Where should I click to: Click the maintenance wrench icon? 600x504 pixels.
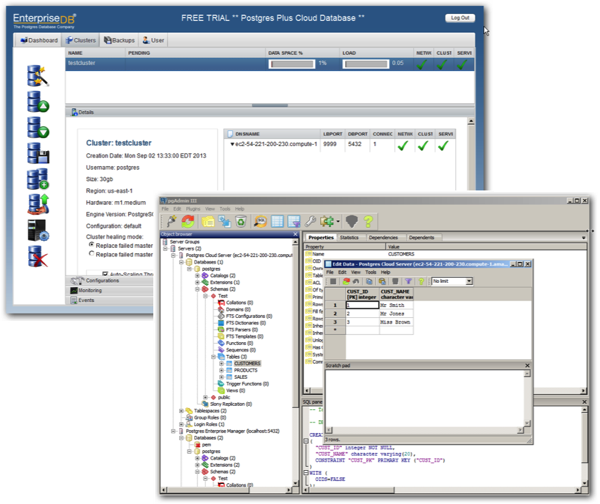coord(310,221)
